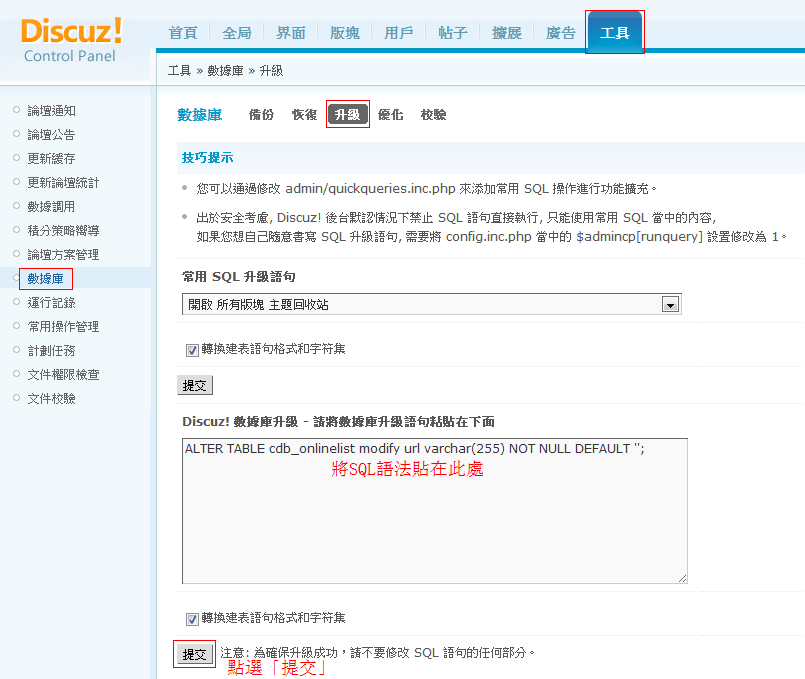Open 運行記錄 sidebar item
This screenshot has height=679, width=805.
point(51,303)
